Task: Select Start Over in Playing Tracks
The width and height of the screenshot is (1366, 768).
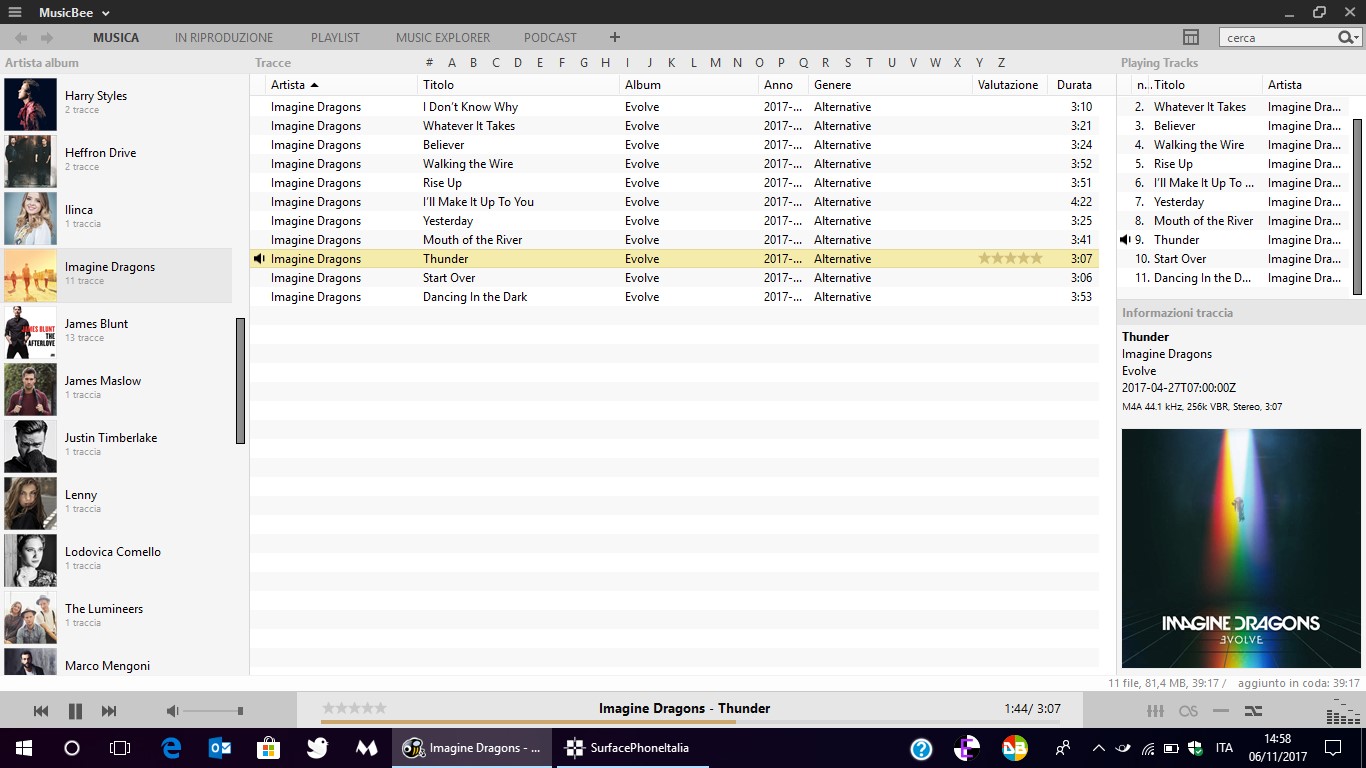Action: click(1235, 259)
